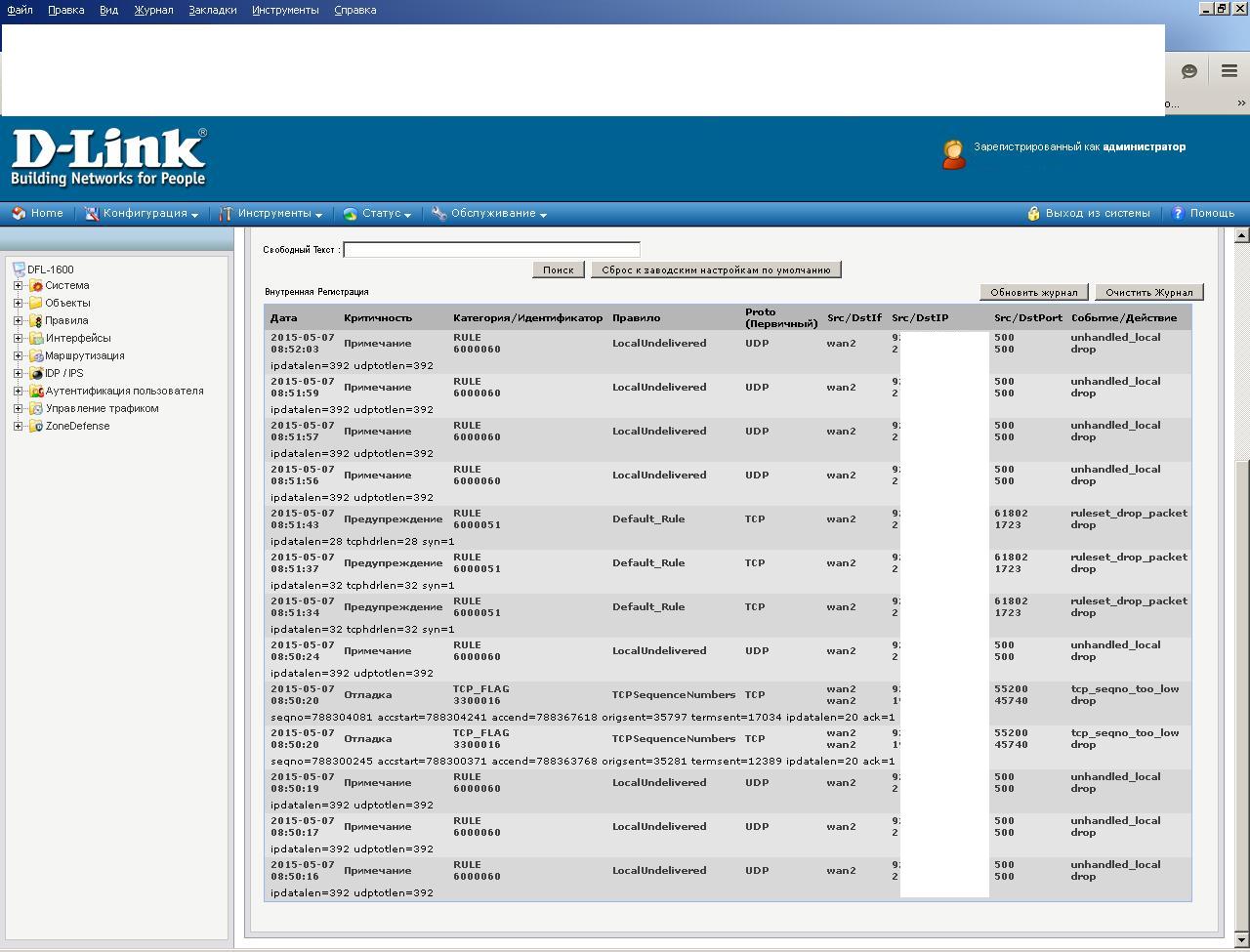Click the page scrollbar down arrow
This screenshot has height=952, width=1250.
coord(1242,940)
